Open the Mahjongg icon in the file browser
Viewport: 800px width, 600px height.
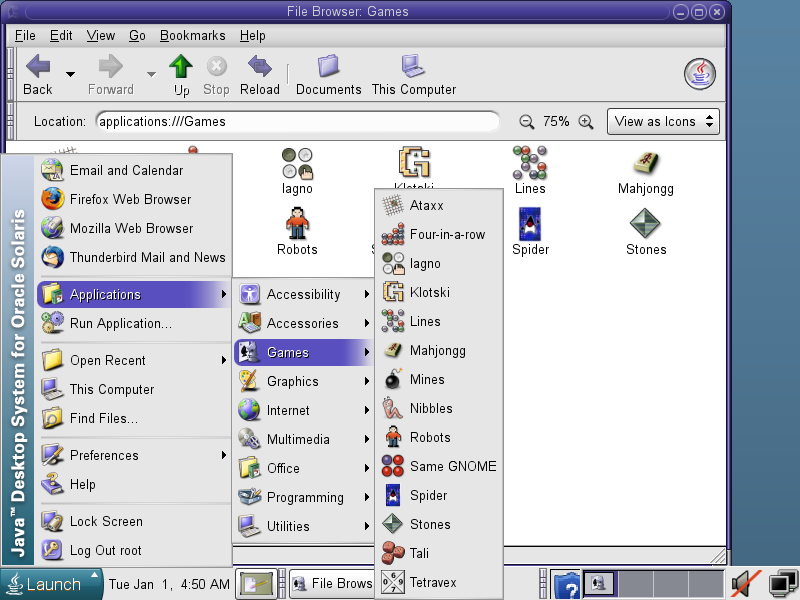click(x=645, y=164)
